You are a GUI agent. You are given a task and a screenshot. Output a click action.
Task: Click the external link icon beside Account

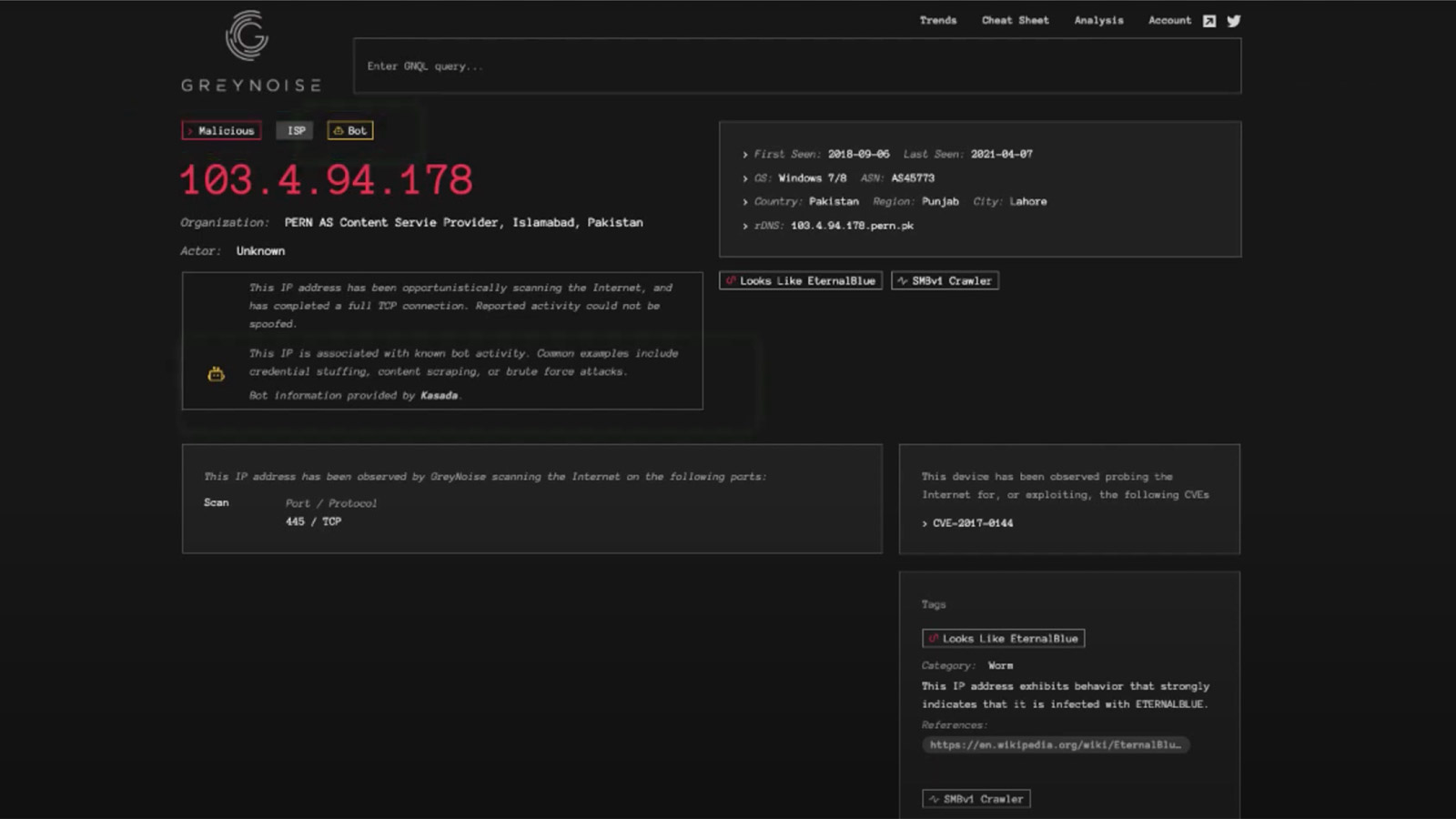(1209, 21)
